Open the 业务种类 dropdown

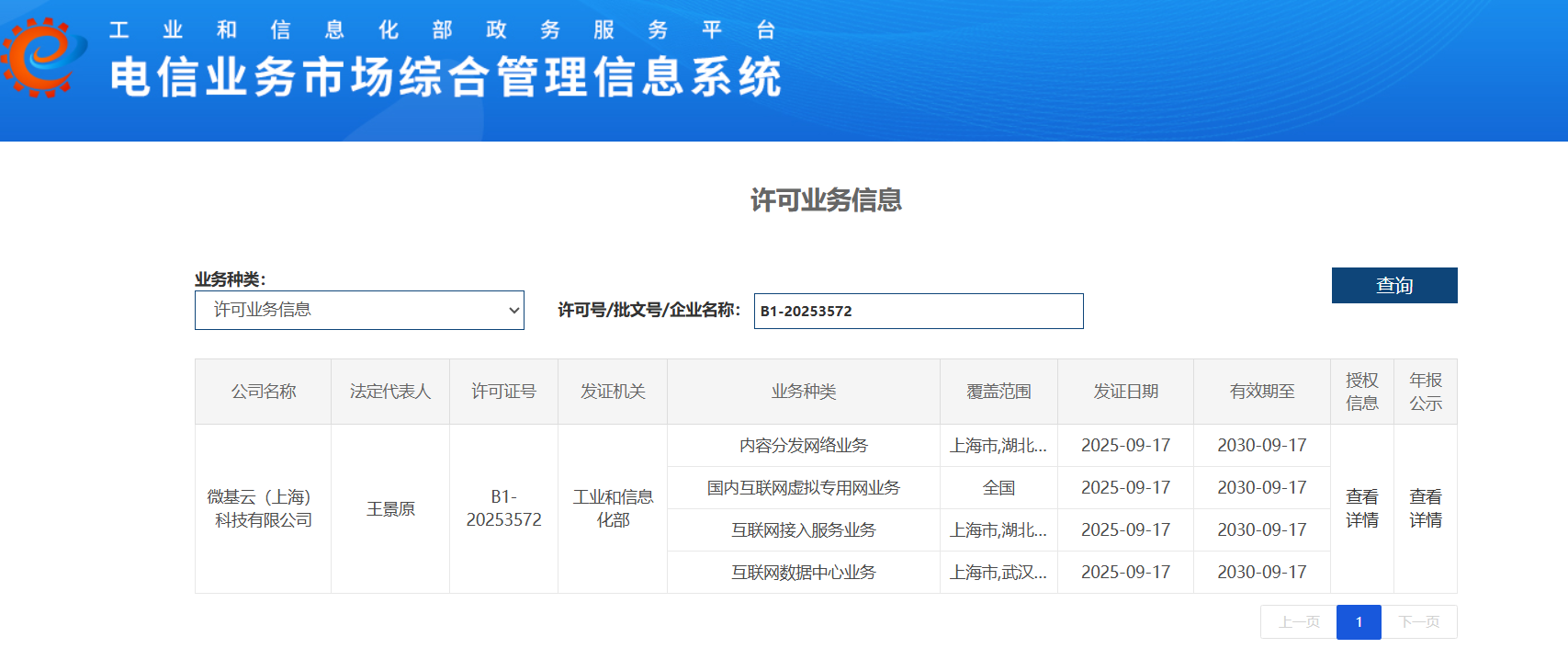click(359, 311)
